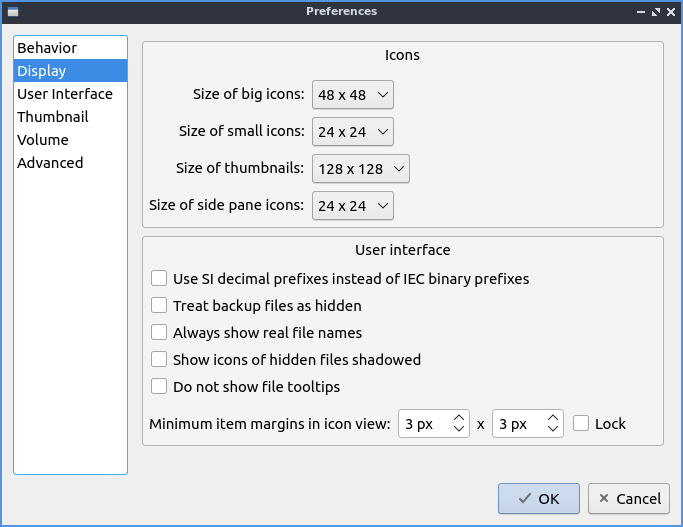Increase the first margin spinner value
Image resolution: width=683 pixels, height=527 pixels.
pos(459,418)
